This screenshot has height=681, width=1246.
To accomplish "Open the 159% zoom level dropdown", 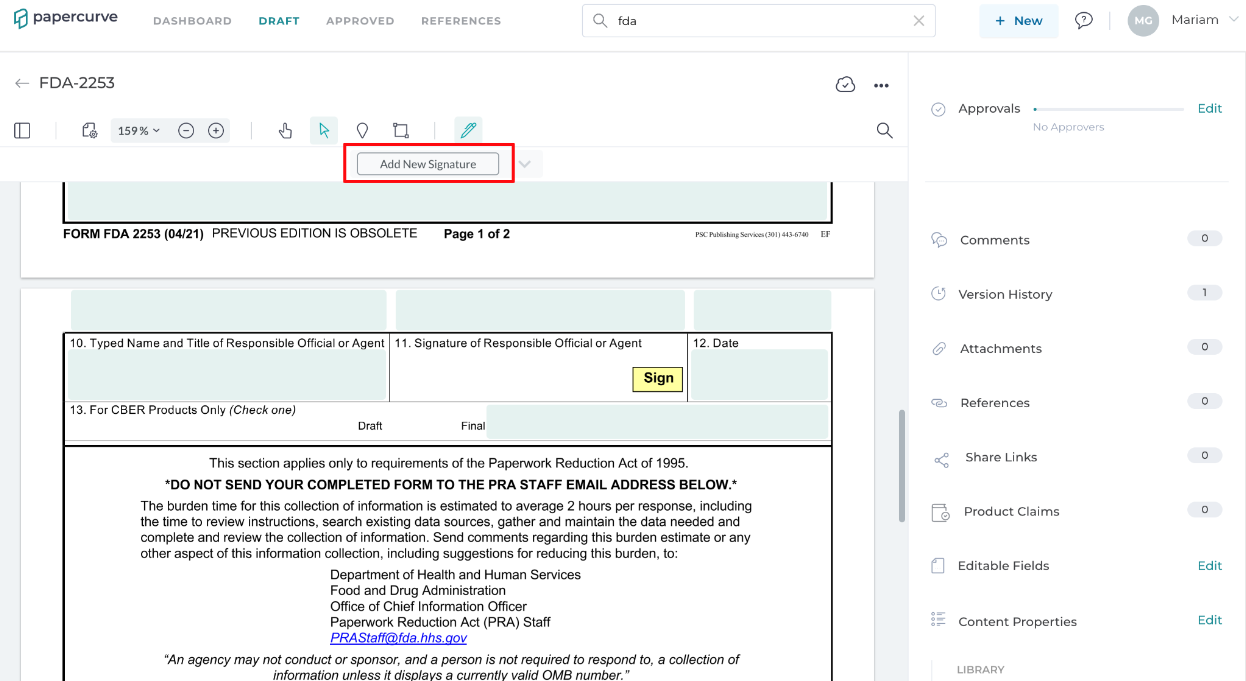I will (139, 130).
